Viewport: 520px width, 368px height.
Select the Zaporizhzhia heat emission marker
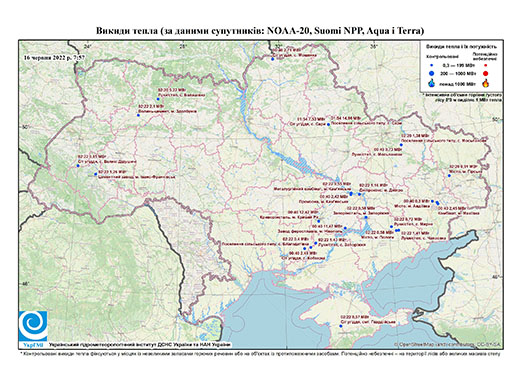[366, 217]
